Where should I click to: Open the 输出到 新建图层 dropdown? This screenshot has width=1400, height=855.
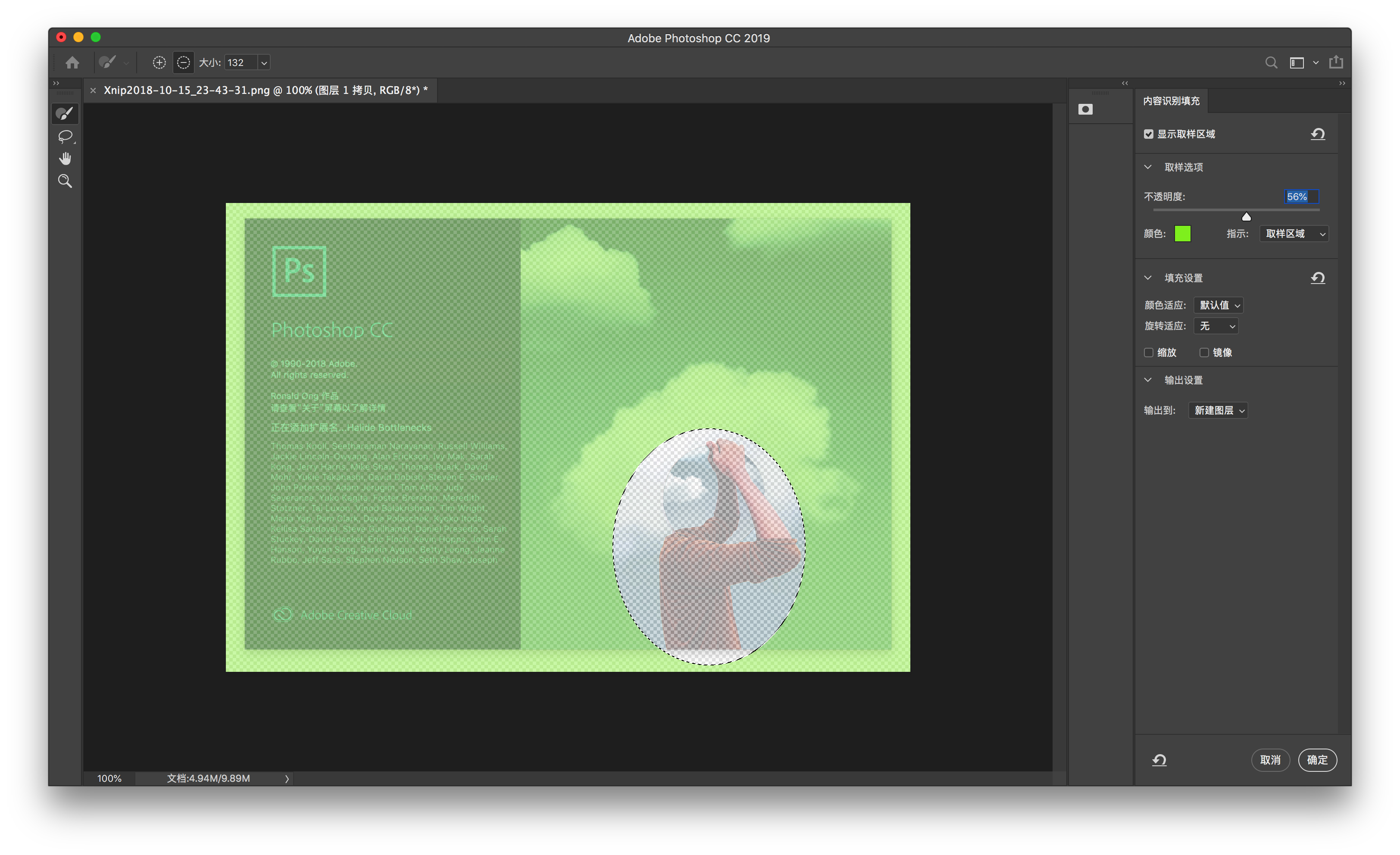1218,410
